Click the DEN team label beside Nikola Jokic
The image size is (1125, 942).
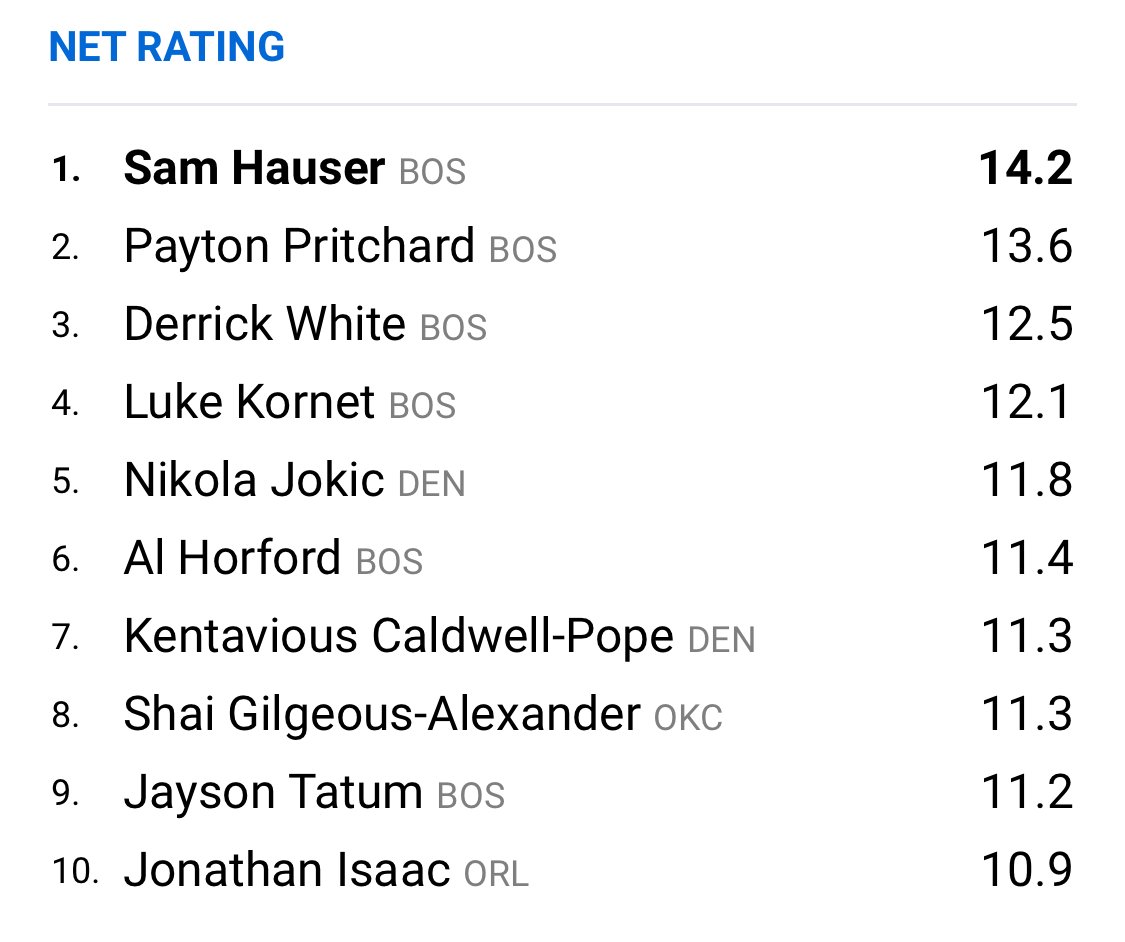click(431, 484)
